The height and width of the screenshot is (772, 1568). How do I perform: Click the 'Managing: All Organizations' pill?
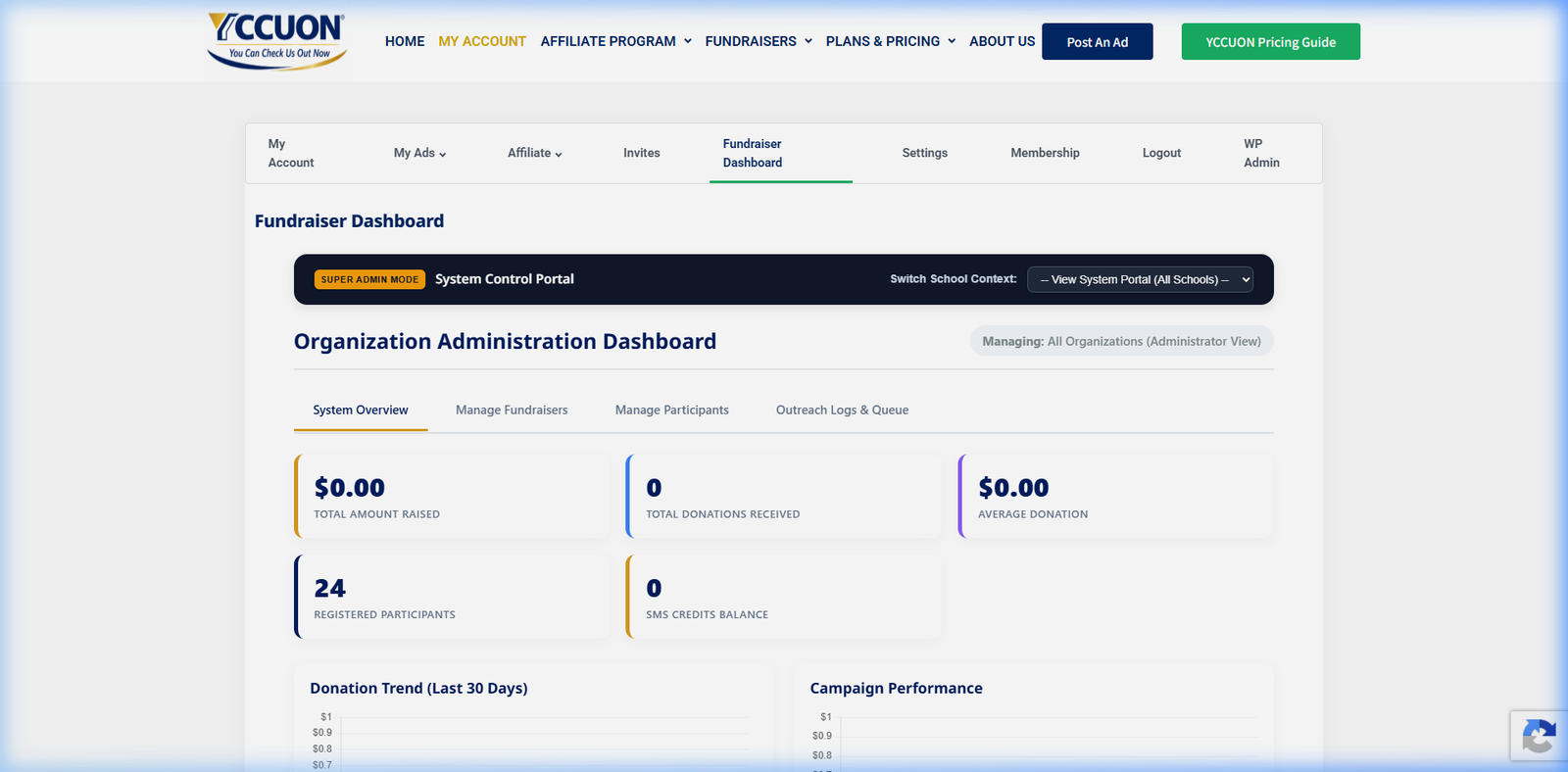tap(1122, 341)
